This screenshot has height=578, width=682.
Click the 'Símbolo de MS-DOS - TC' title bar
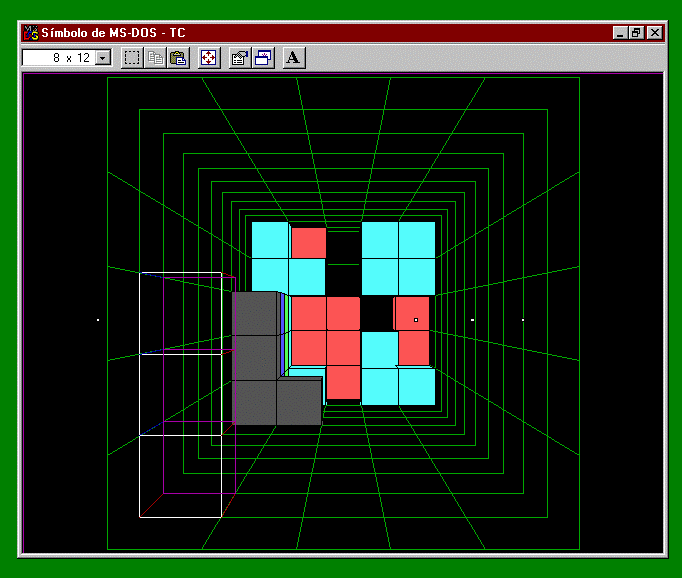[x=343, y=33]
